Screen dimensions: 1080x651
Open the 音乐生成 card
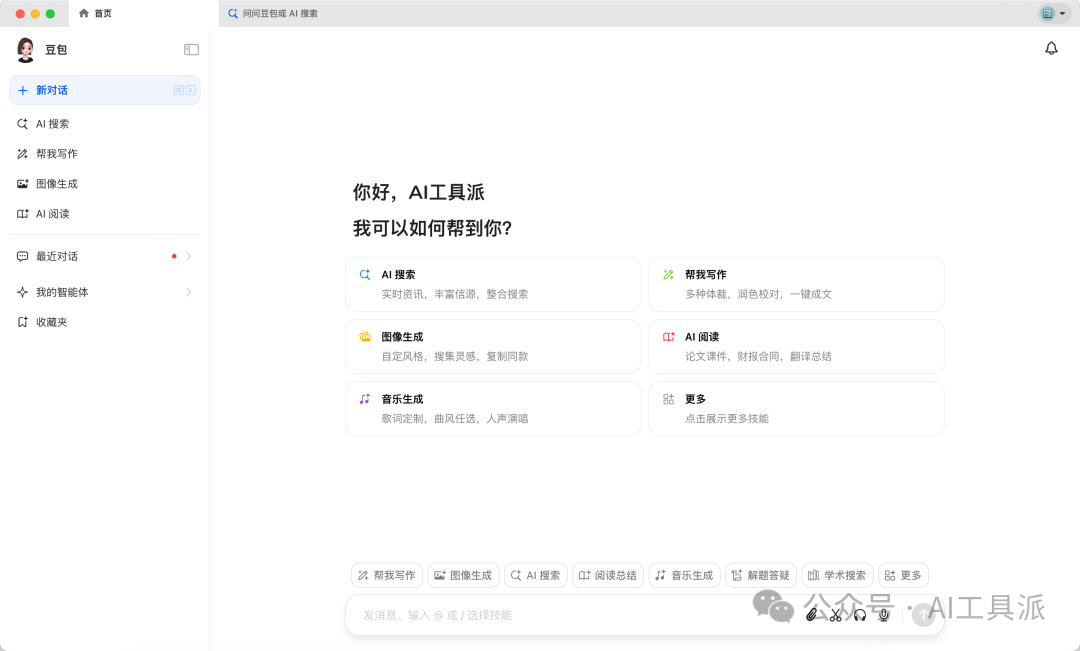coord(493,409)
